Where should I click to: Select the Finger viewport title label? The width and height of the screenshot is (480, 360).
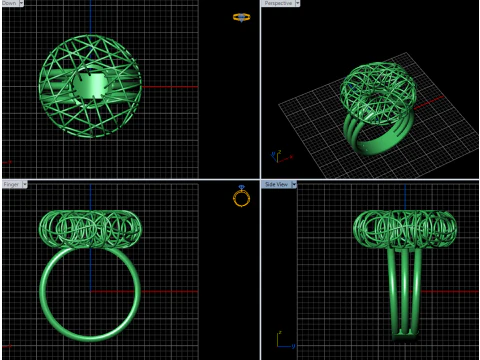pyautogui.click(x=11, y=184)
